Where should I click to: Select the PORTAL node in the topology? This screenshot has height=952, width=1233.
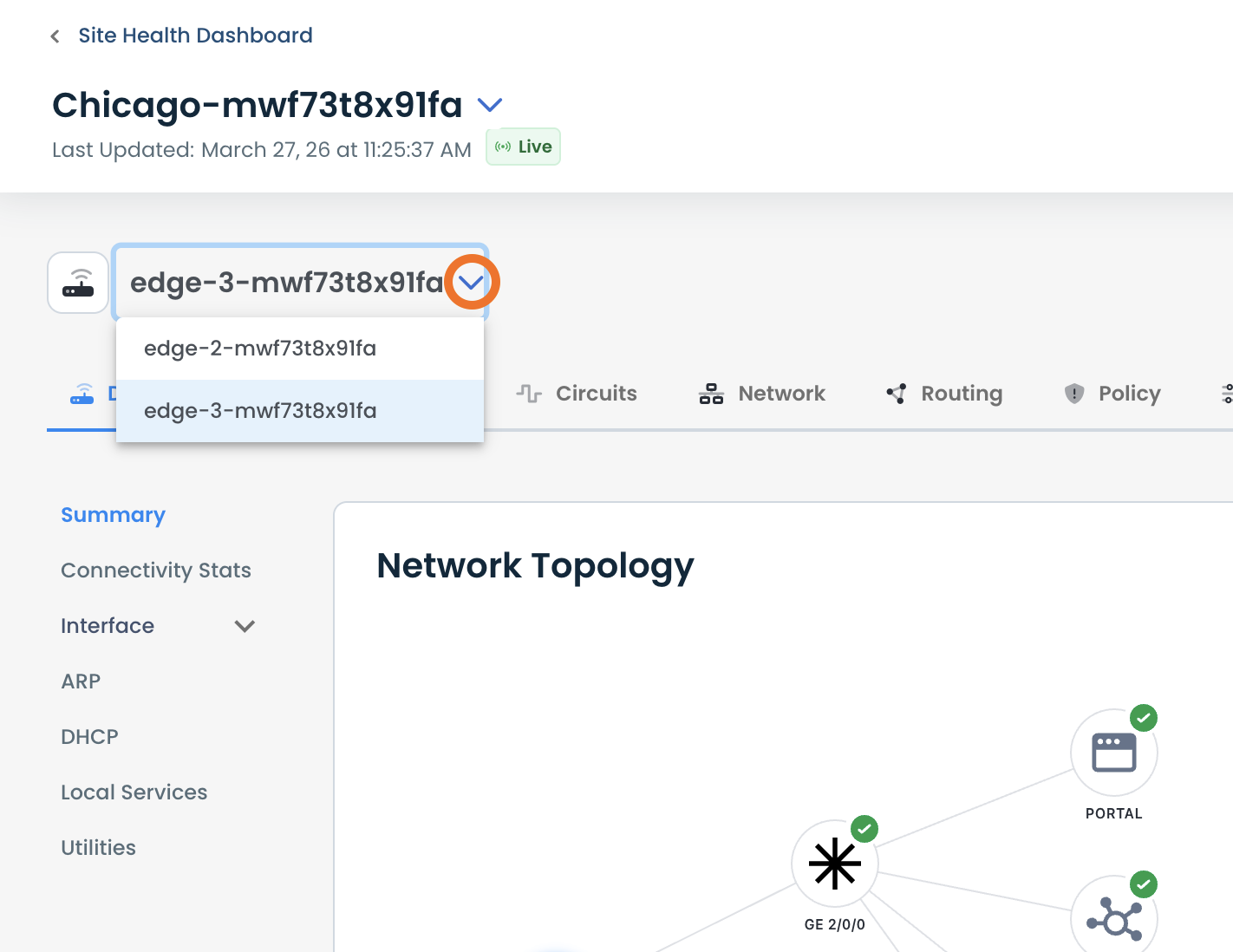1114,753
